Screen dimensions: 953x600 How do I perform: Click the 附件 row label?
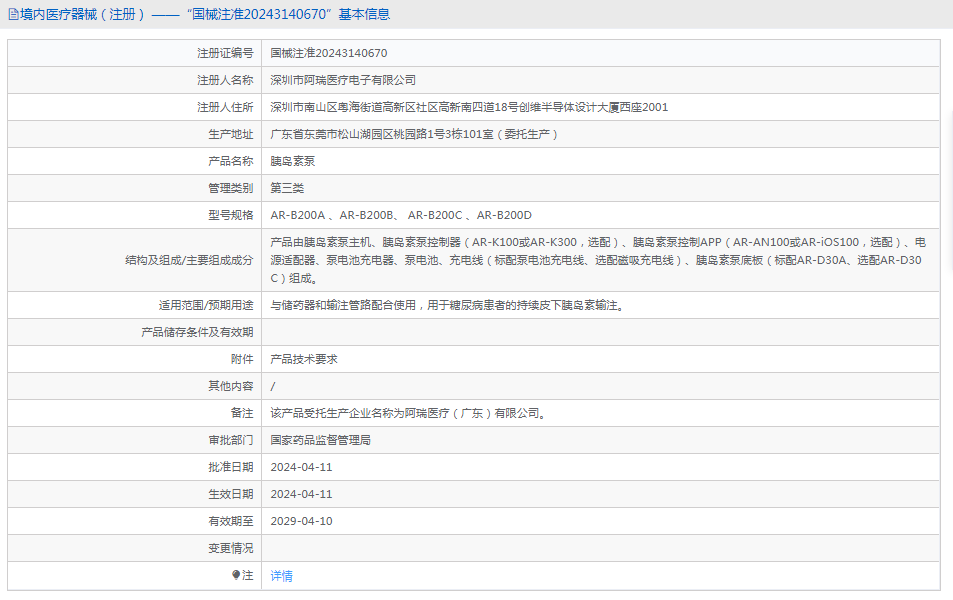coord(242,359)
